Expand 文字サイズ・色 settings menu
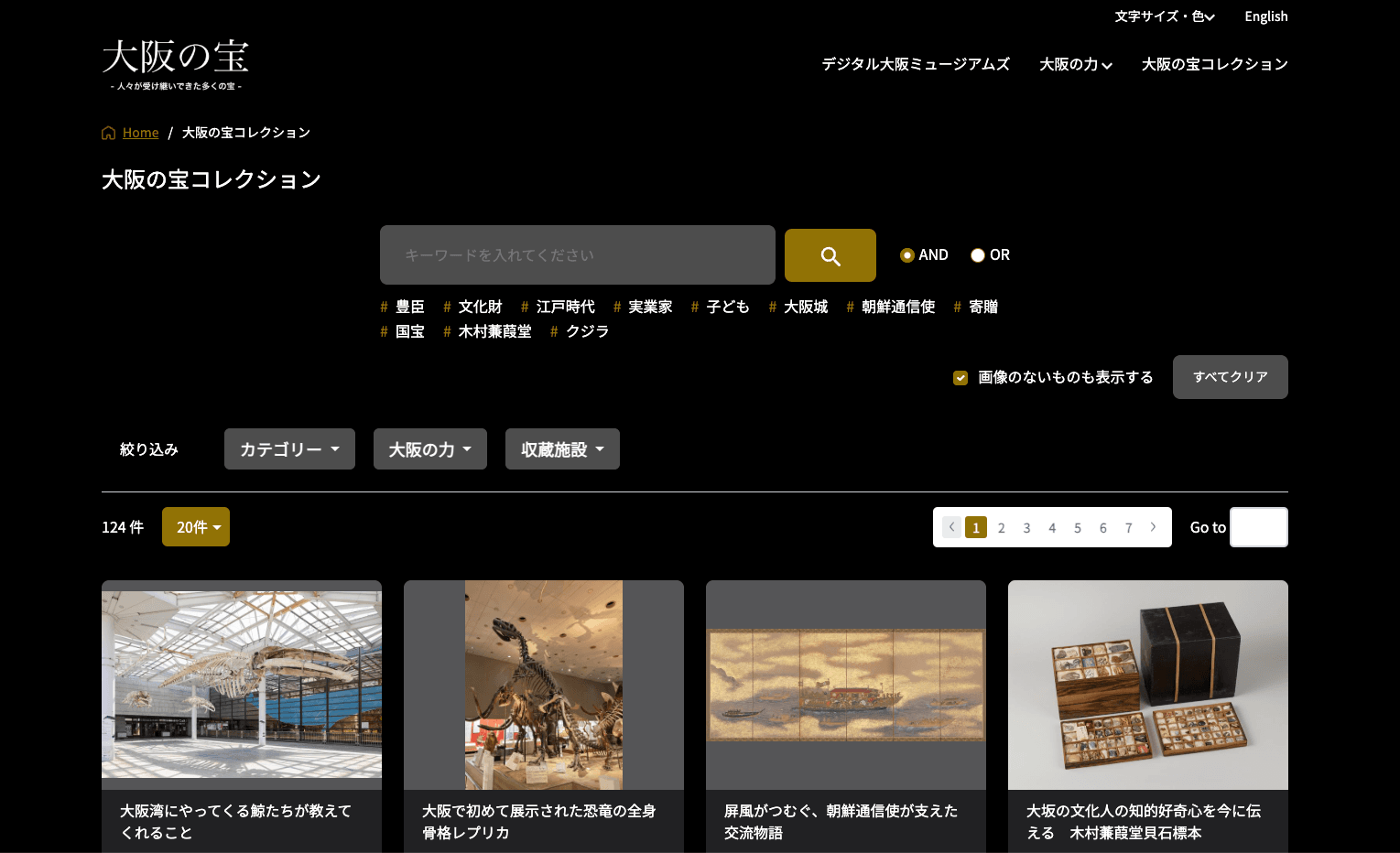1400x853 pixels. pyautogui.click(x=1164, y=16)
